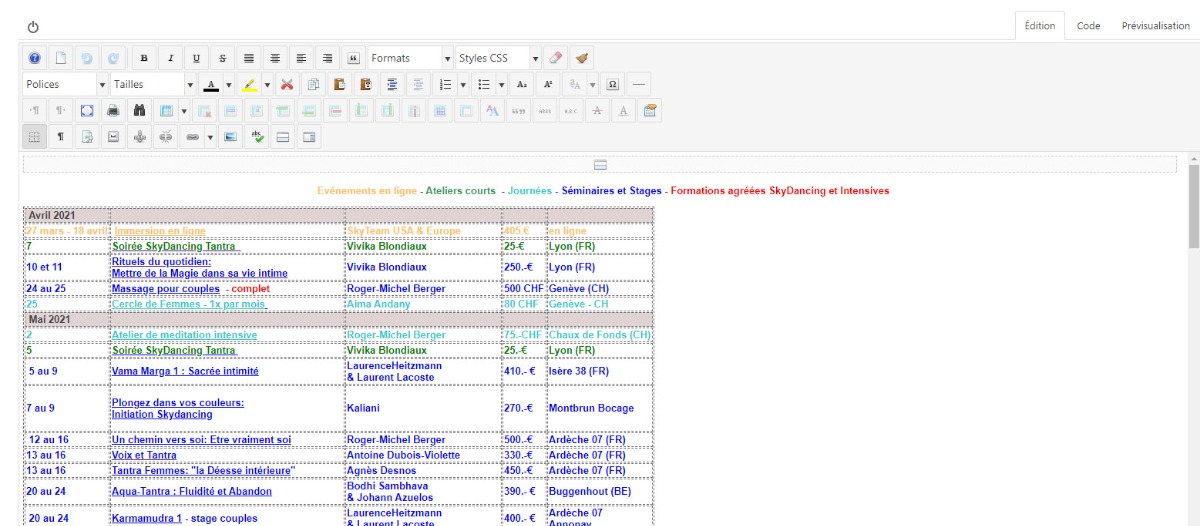
Task: Toggle underline formatting
Action: [x=196, y=58]
